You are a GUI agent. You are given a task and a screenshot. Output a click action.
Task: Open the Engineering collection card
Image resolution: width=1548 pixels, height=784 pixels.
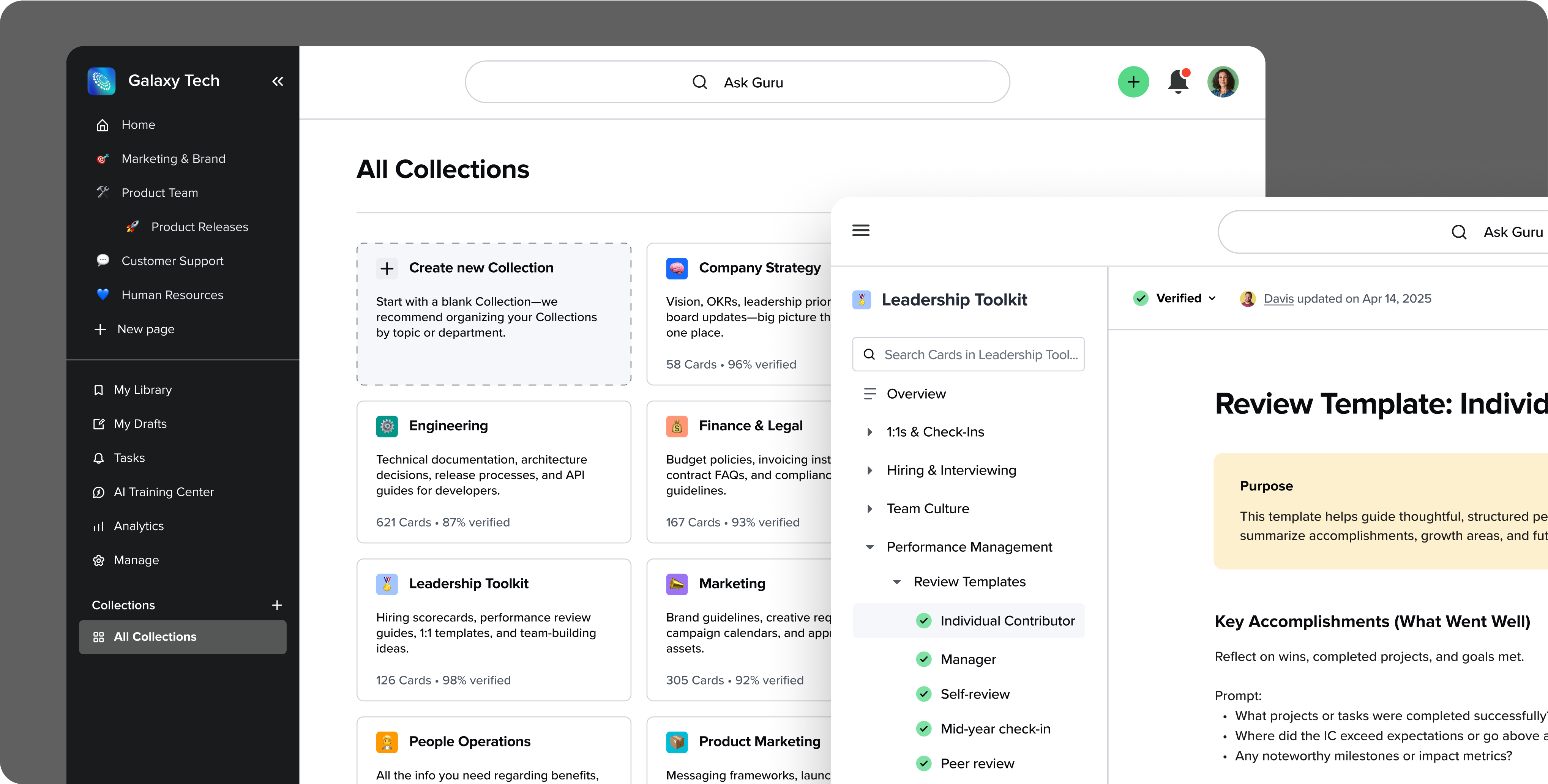click(x=493, y=472)
